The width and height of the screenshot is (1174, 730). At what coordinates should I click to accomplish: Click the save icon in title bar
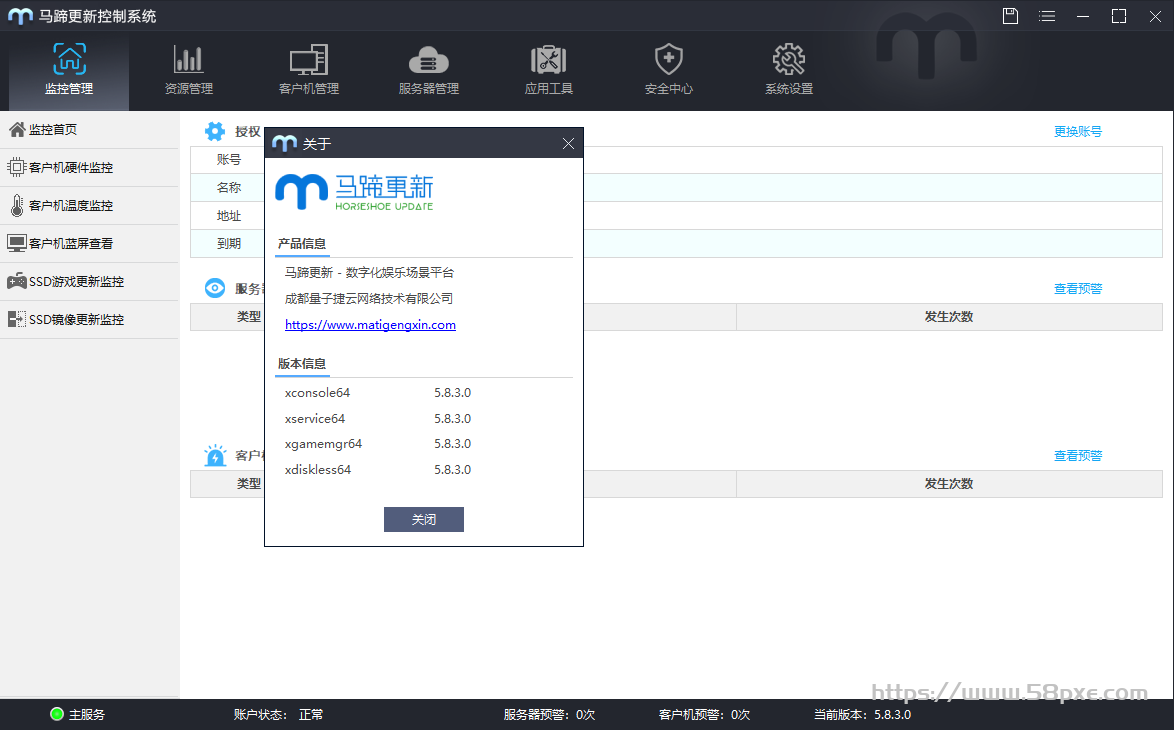pyautogui.click(x=1011, y=16)
